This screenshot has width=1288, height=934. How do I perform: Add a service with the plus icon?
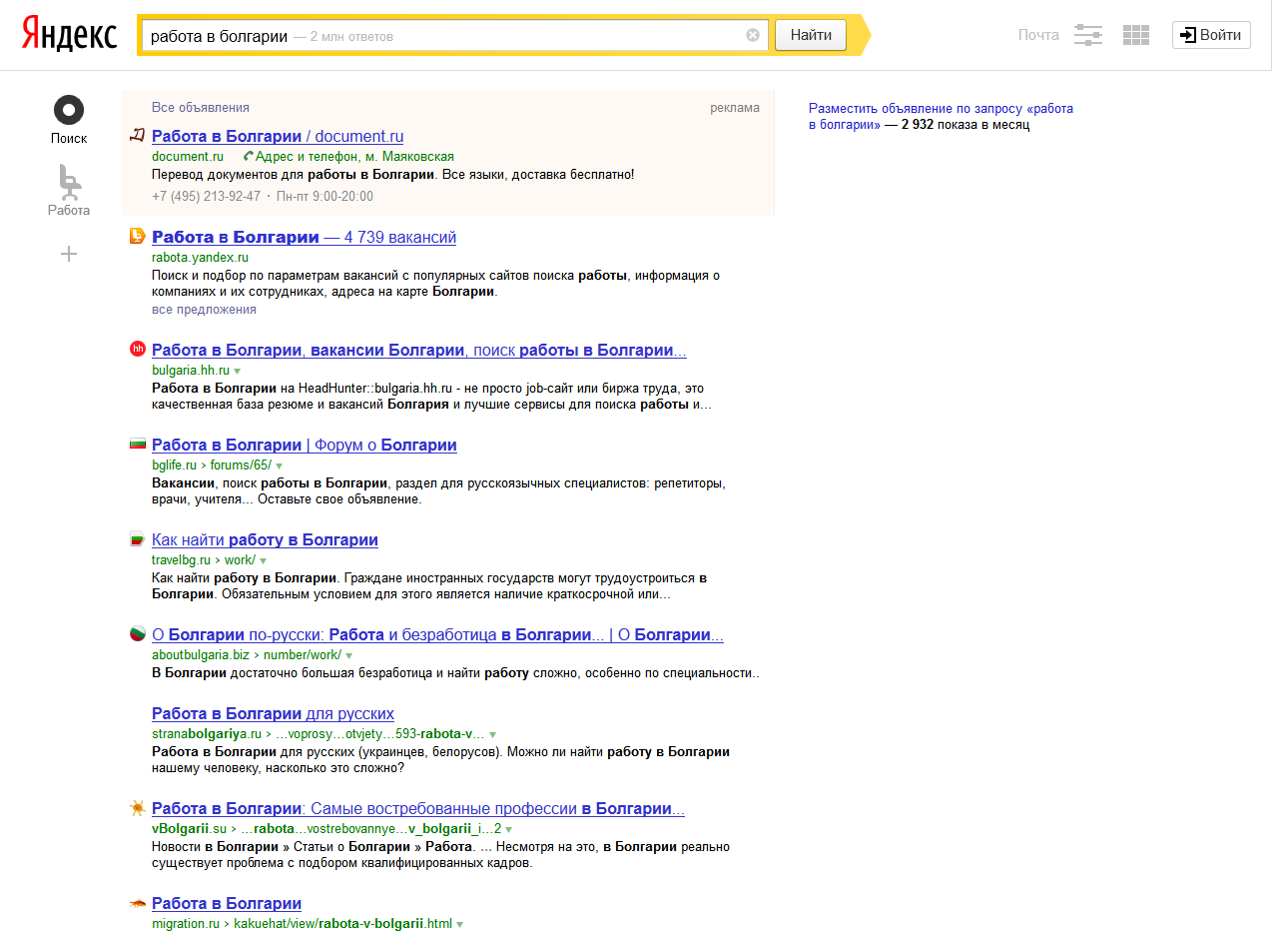click(x=69, y=254)
